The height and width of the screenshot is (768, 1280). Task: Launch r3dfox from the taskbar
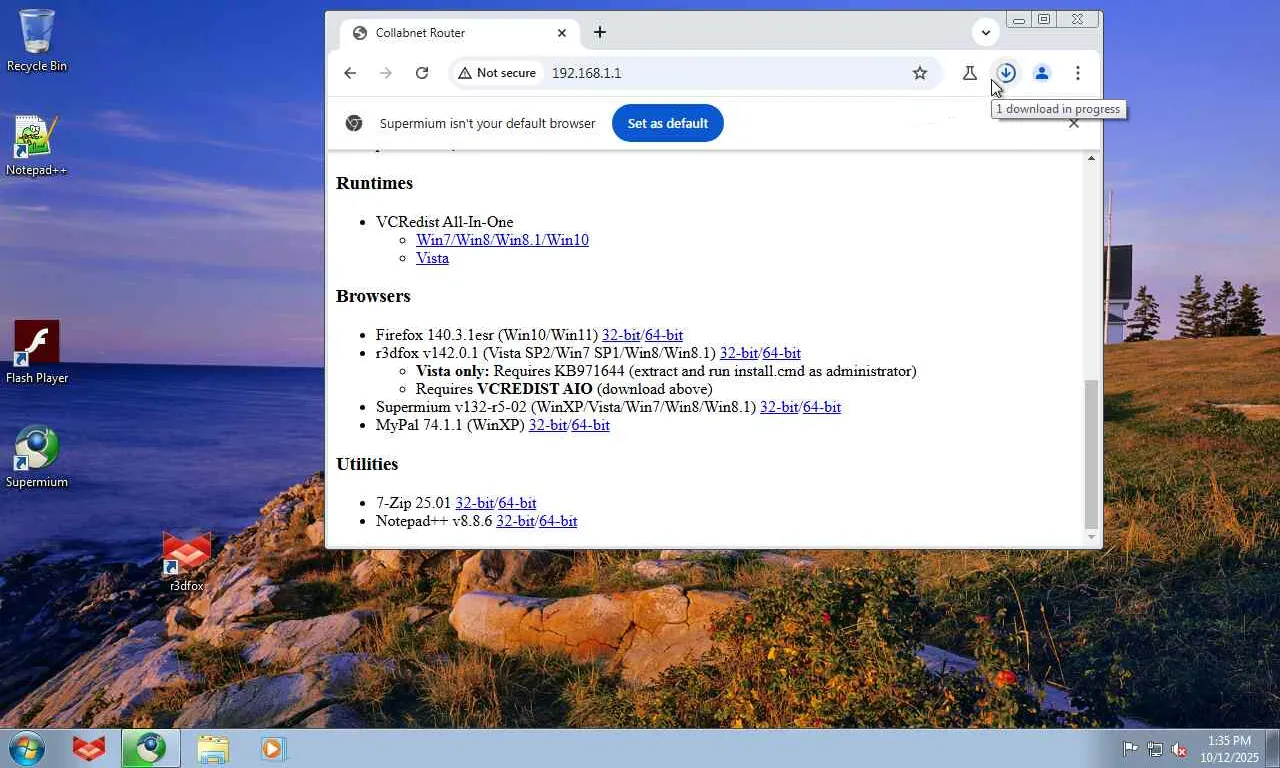point(89,748)
